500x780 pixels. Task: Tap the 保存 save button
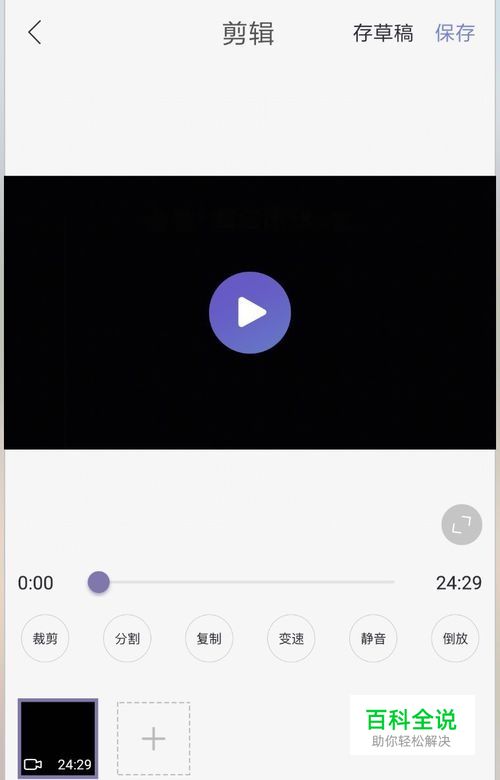(x=455, y=33)
